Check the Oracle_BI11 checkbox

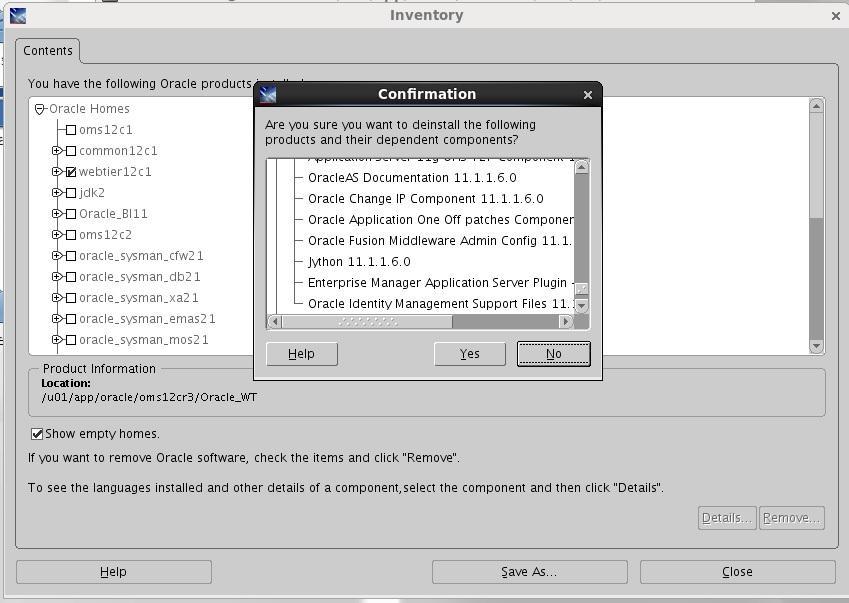pos(71,214)
